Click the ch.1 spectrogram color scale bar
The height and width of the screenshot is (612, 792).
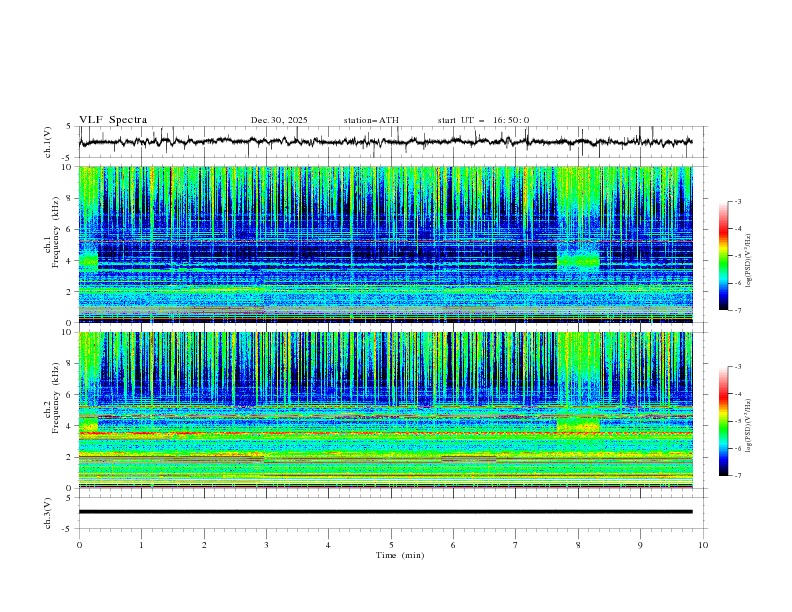(x=723, y=256)
